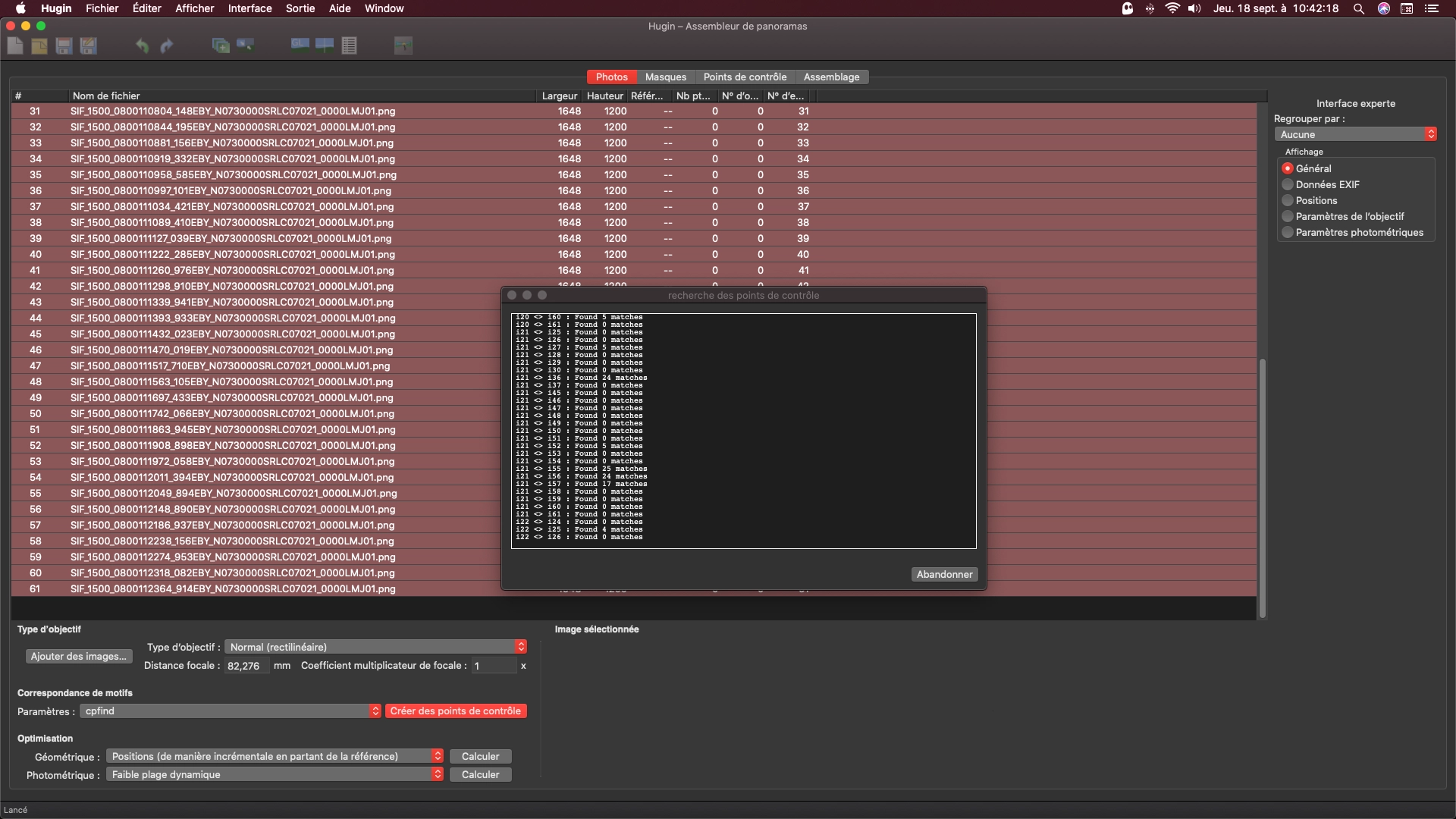
Task: Expand the cpfind parameters dropdown
Action: pyautogui.click(x=230, y=711)
